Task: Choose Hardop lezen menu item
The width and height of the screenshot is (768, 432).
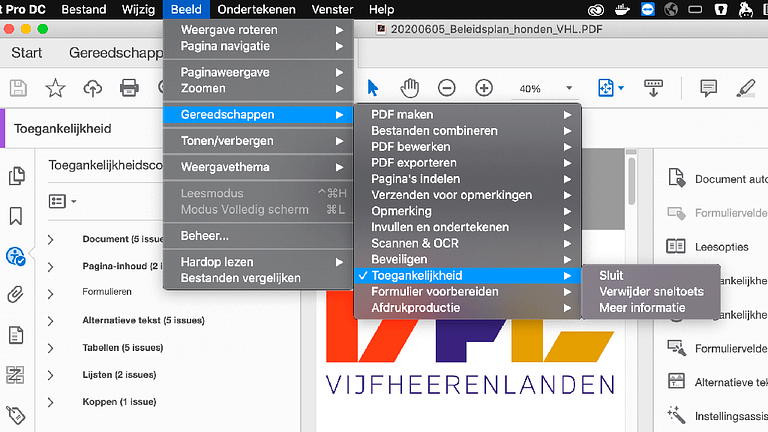Action: (x=258, y=262)
